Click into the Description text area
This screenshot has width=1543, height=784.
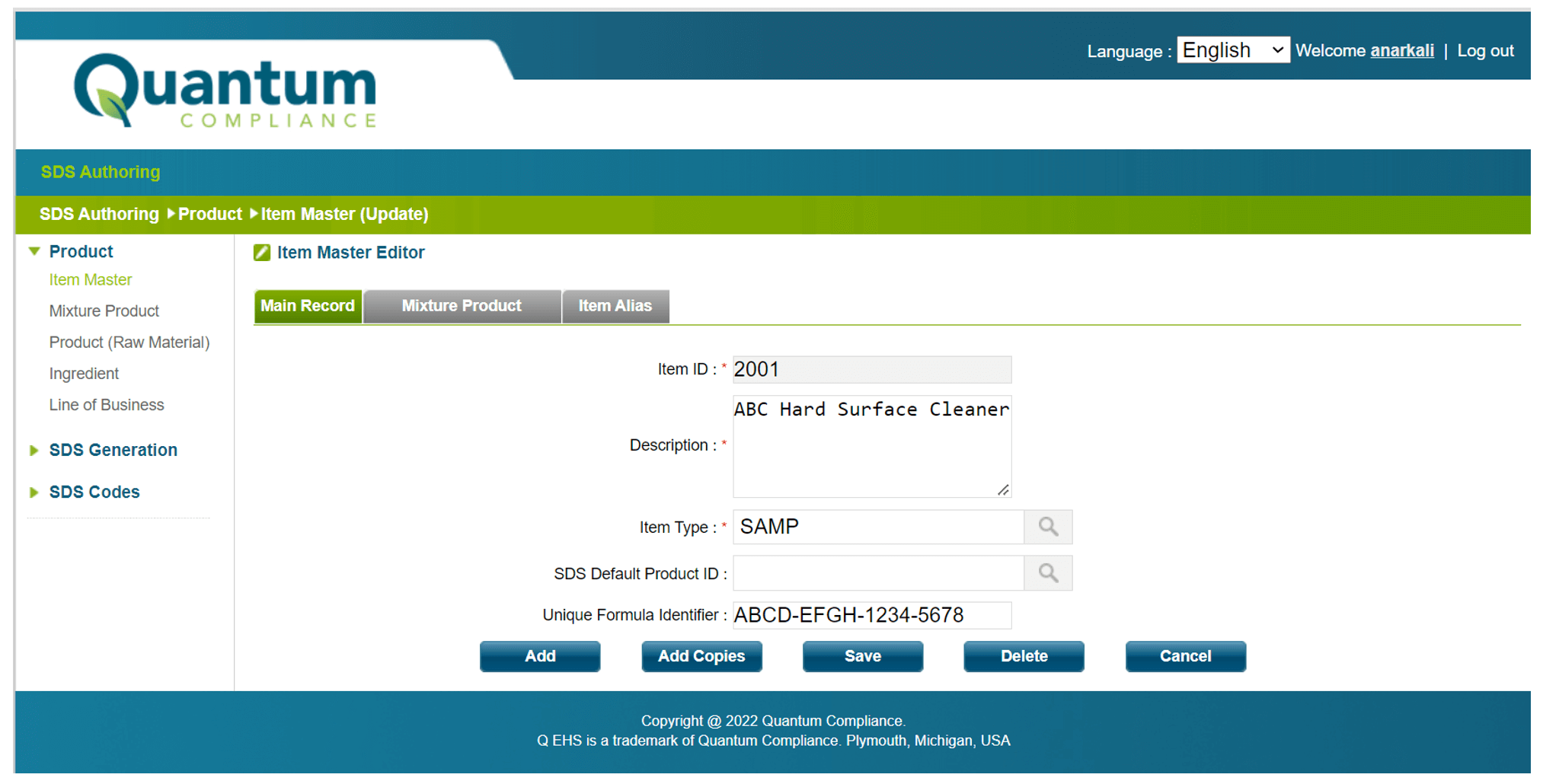872,446
